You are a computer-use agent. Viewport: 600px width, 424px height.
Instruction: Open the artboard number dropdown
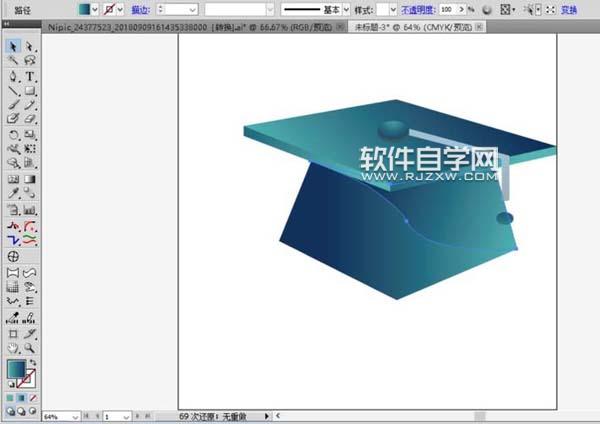point(126,416)
